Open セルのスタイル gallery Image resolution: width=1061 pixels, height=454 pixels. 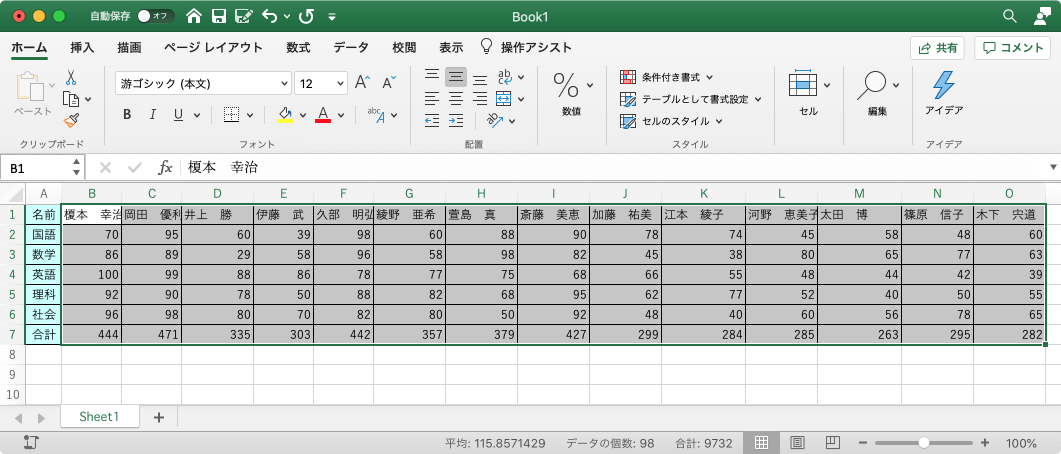(671, 121)
